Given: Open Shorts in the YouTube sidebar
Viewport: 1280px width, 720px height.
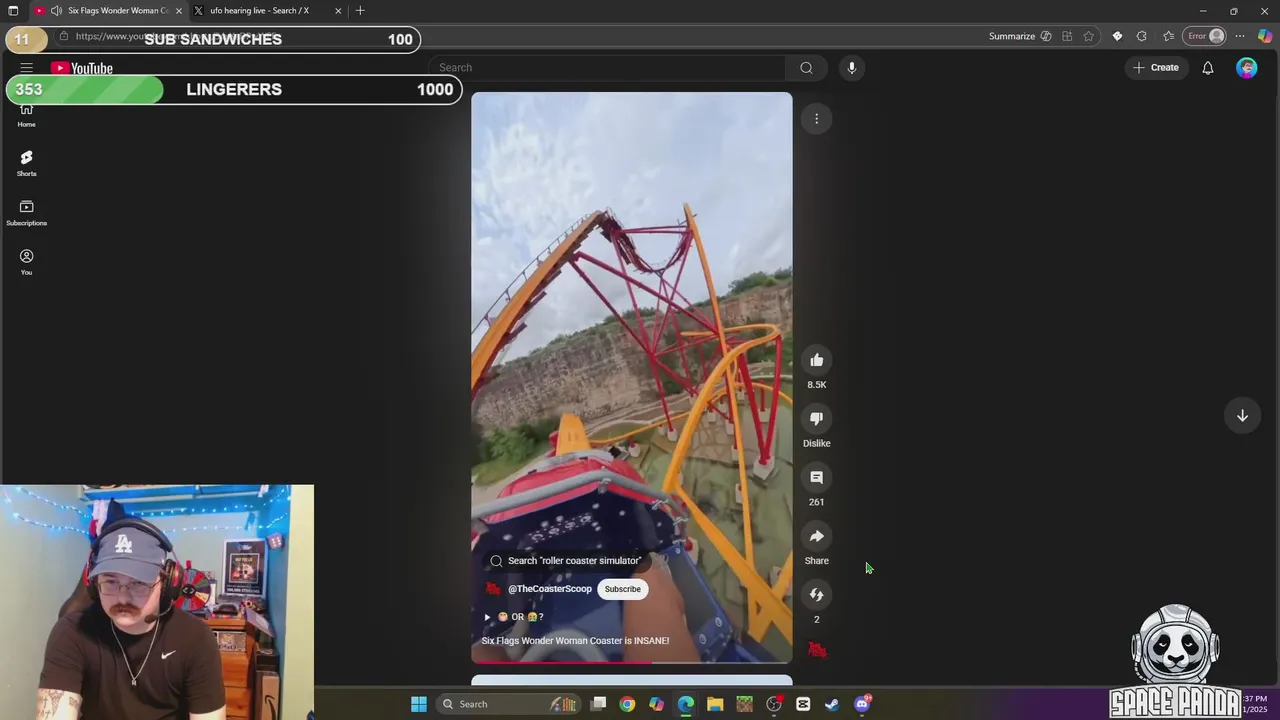Looking at the screenshot, I should tap(26, 163).
